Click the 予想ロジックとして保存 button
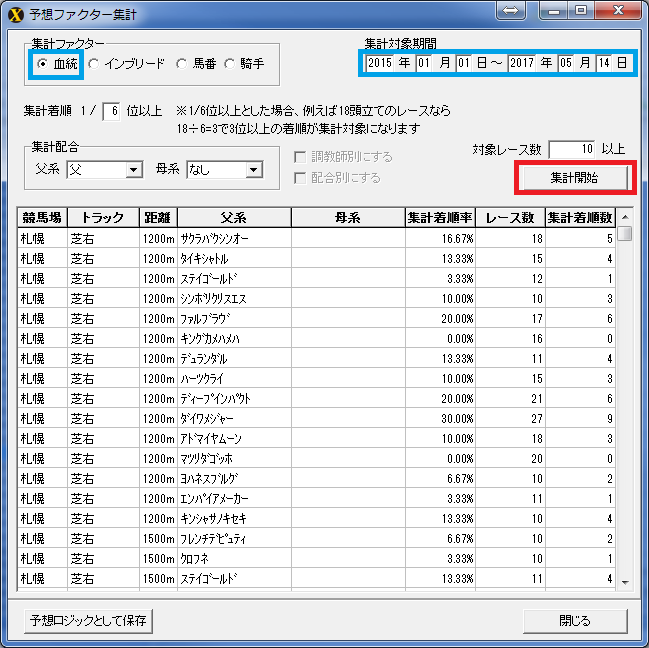The height and width of the screenshot is (648, 649). coord(88,621)
